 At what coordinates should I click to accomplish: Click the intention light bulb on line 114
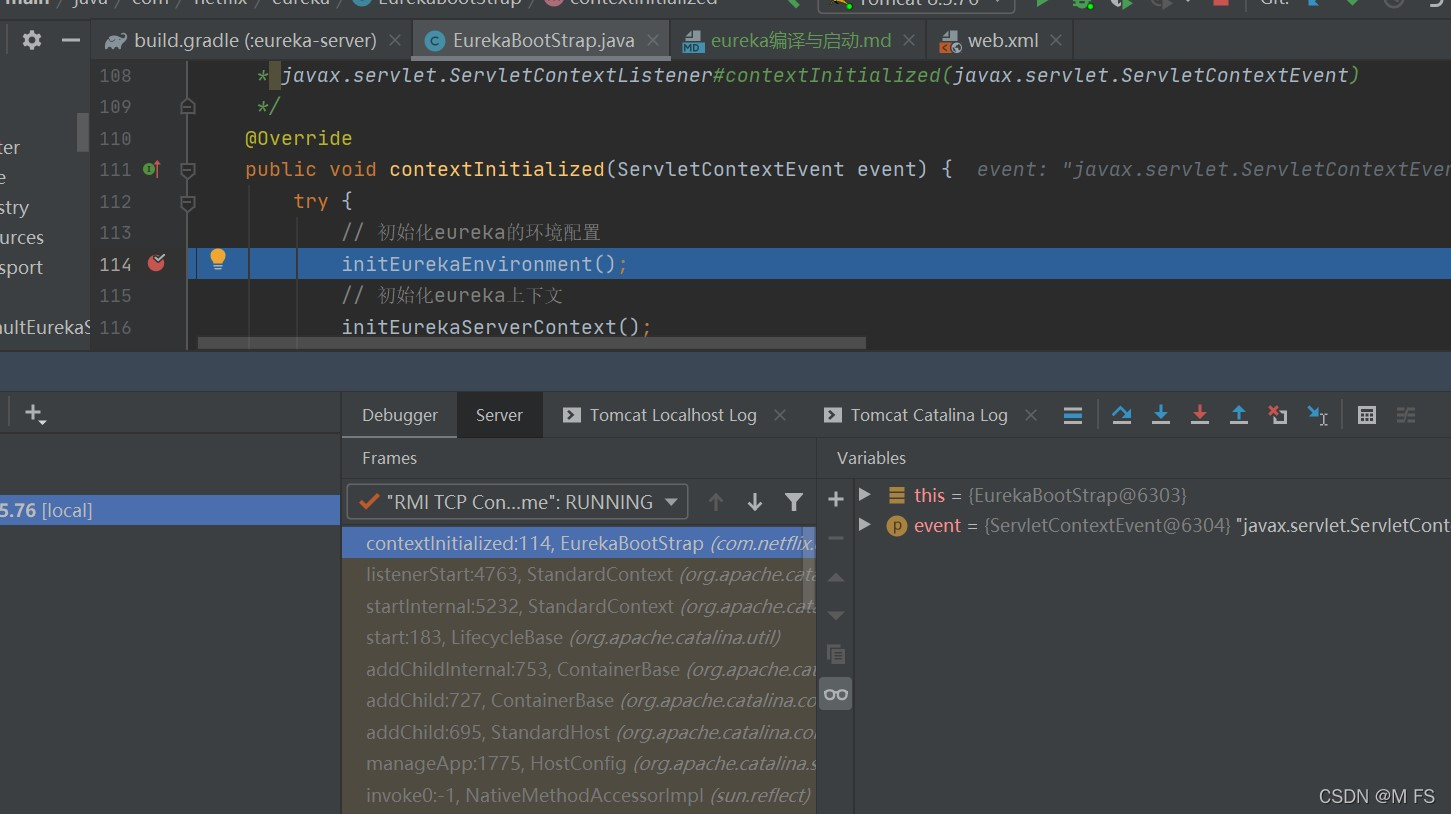click(x=218, y=260)
